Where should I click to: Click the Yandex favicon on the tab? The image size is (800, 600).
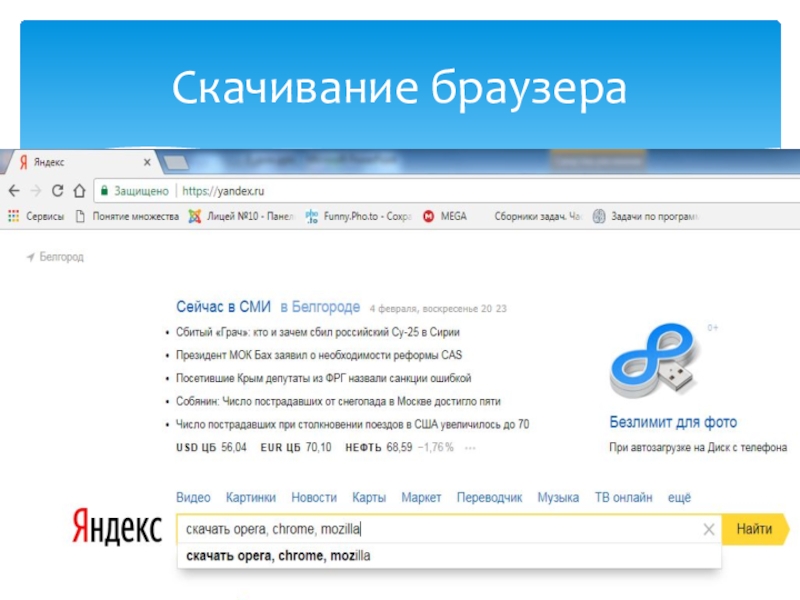click(x=23, y=162)
